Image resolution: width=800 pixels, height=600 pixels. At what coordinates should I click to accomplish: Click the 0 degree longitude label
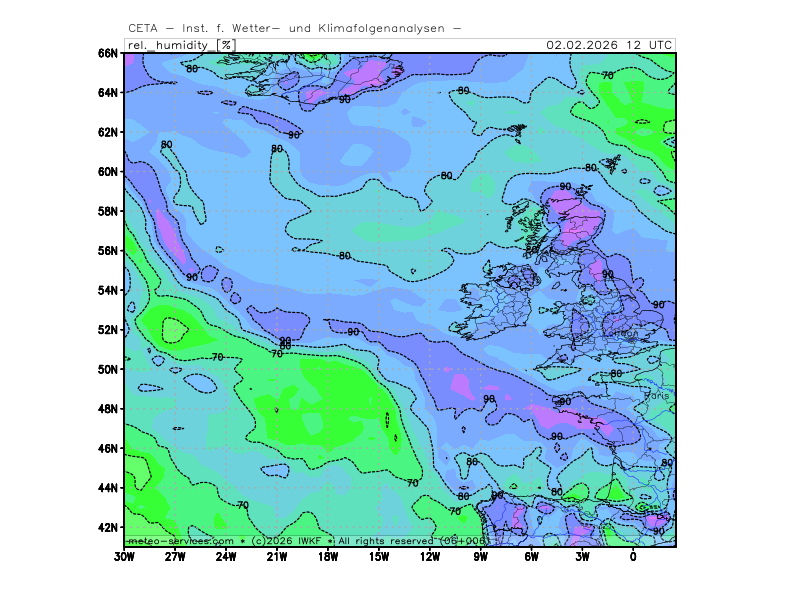[633, 557]
